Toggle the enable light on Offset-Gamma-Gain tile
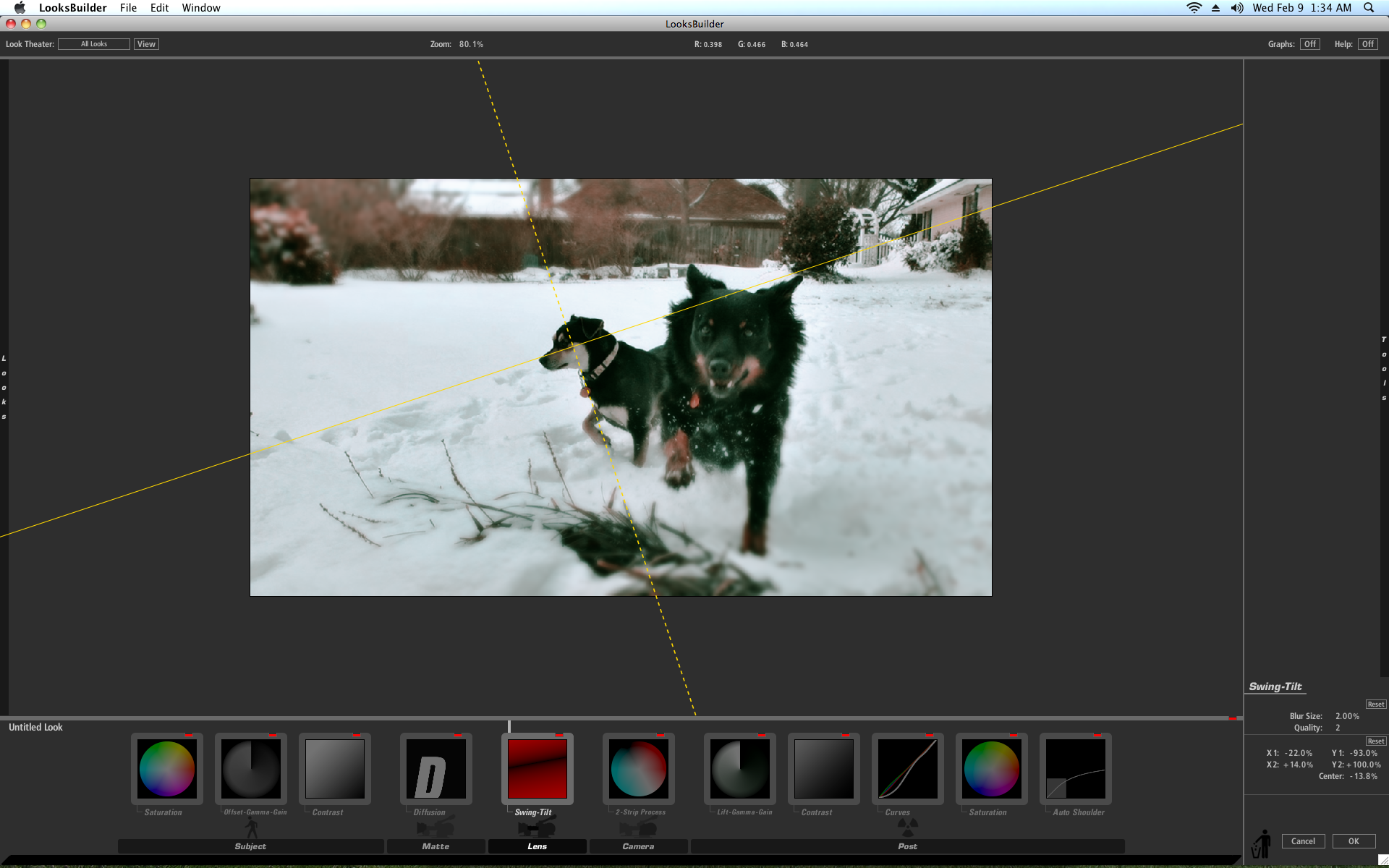 pyautogui.click(x=272, y=735)
